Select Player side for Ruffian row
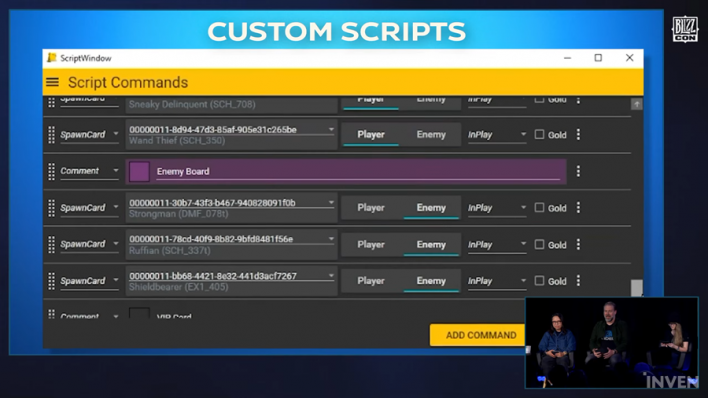This screenshot has height=398, width=708. [x=371, y=244]
